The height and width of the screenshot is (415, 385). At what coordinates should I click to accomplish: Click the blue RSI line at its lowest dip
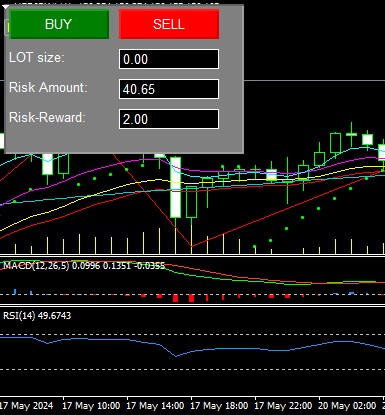tap(176, 356)
